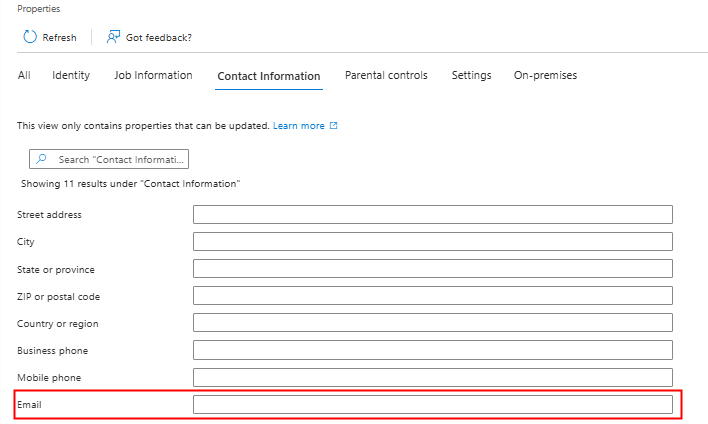Click the Learn more external link icon
Image resolution: width=708 pixels, height=424 pixels.
tap(334, 126)
